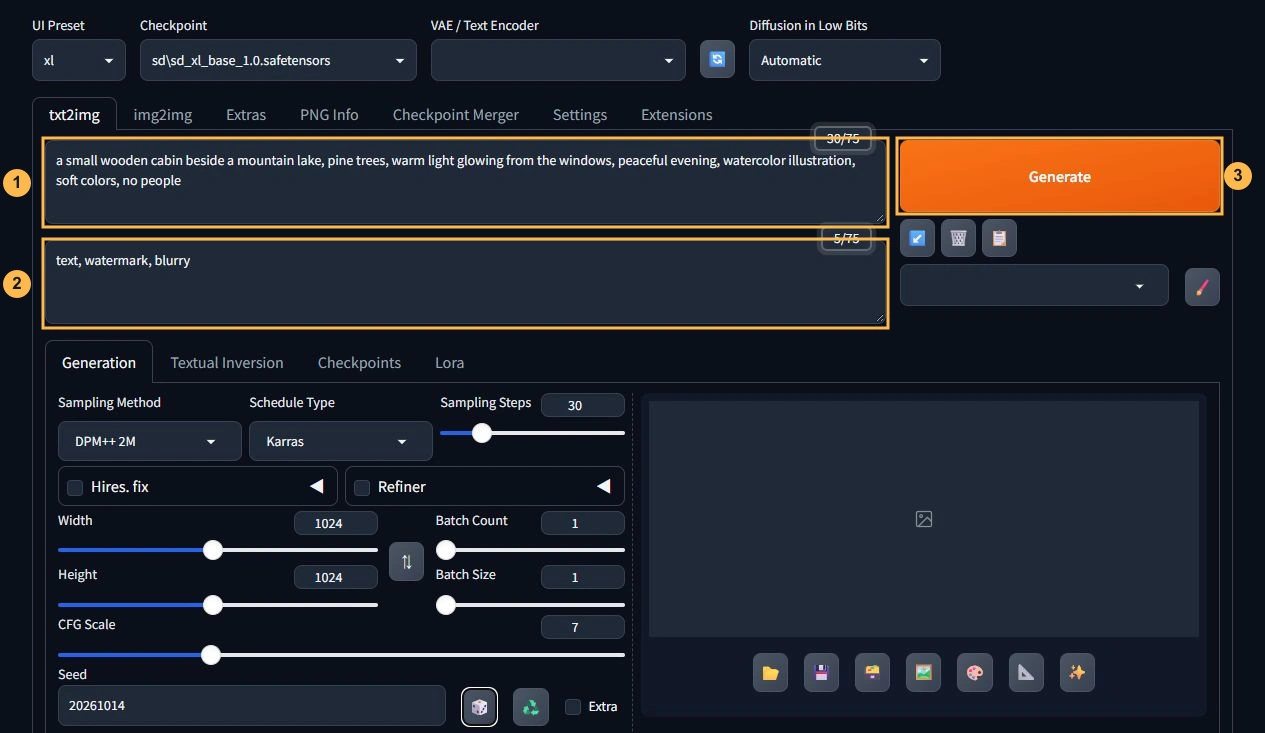Click the image placeholder icon in the preview

pos(924,519)
